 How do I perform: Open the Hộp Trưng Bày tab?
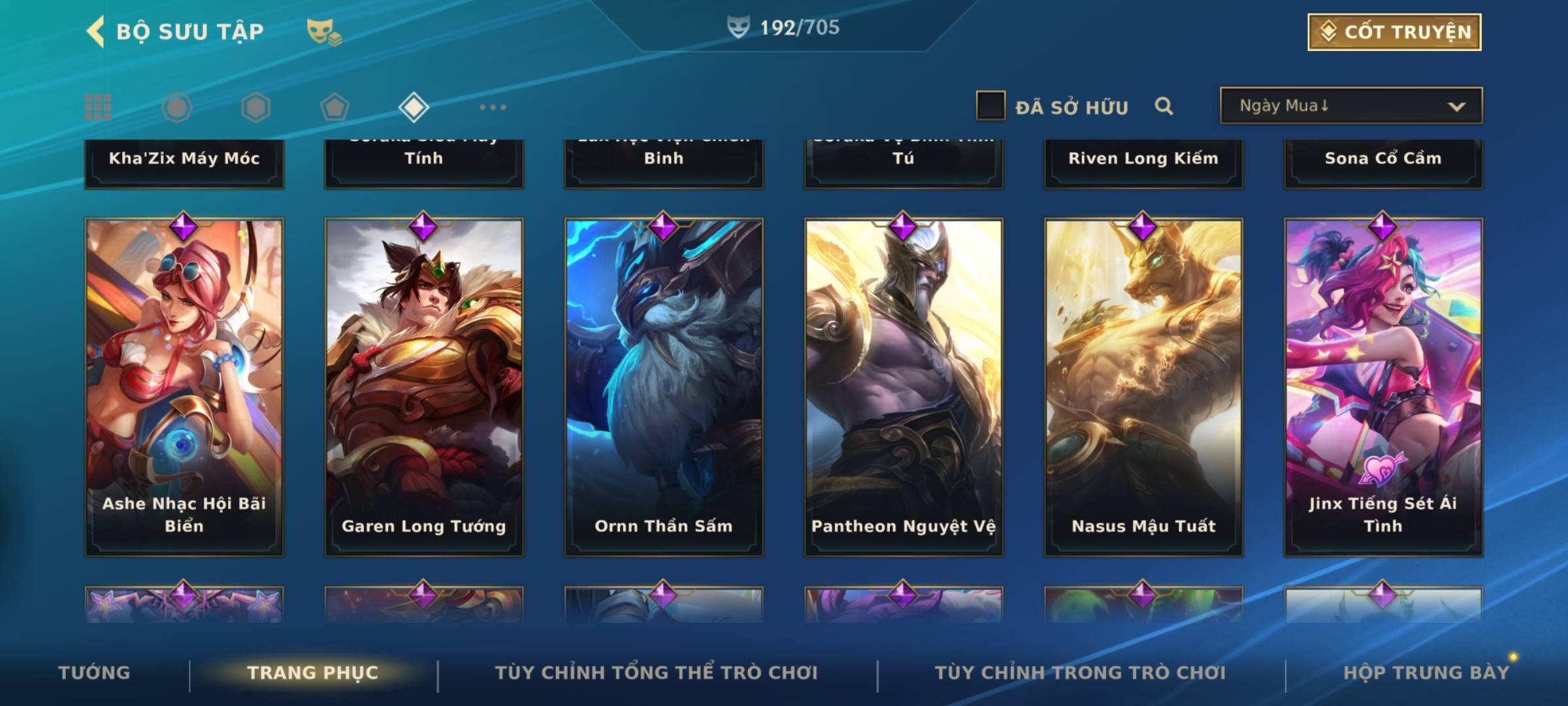1426,673
